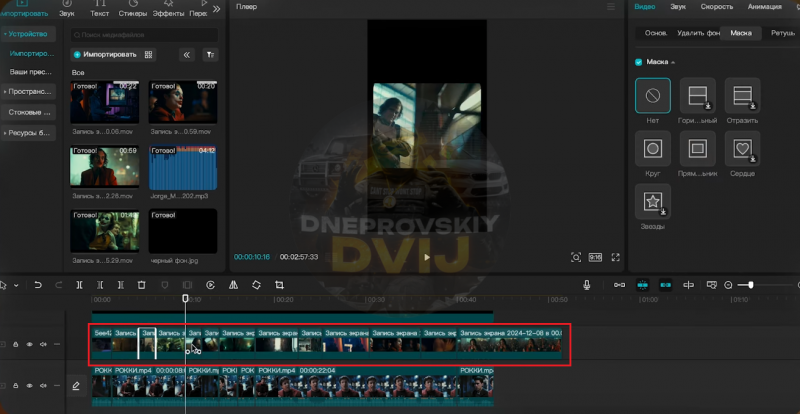Click the QR code icon beside Импортировать

tap(148, 55)
